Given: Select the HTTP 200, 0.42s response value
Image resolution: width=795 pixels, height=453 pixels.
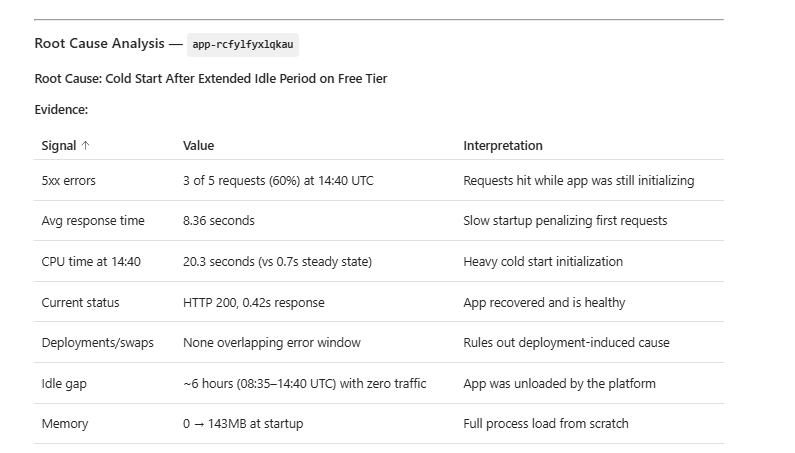Looking at the screenshot, I should coord(253,302).
